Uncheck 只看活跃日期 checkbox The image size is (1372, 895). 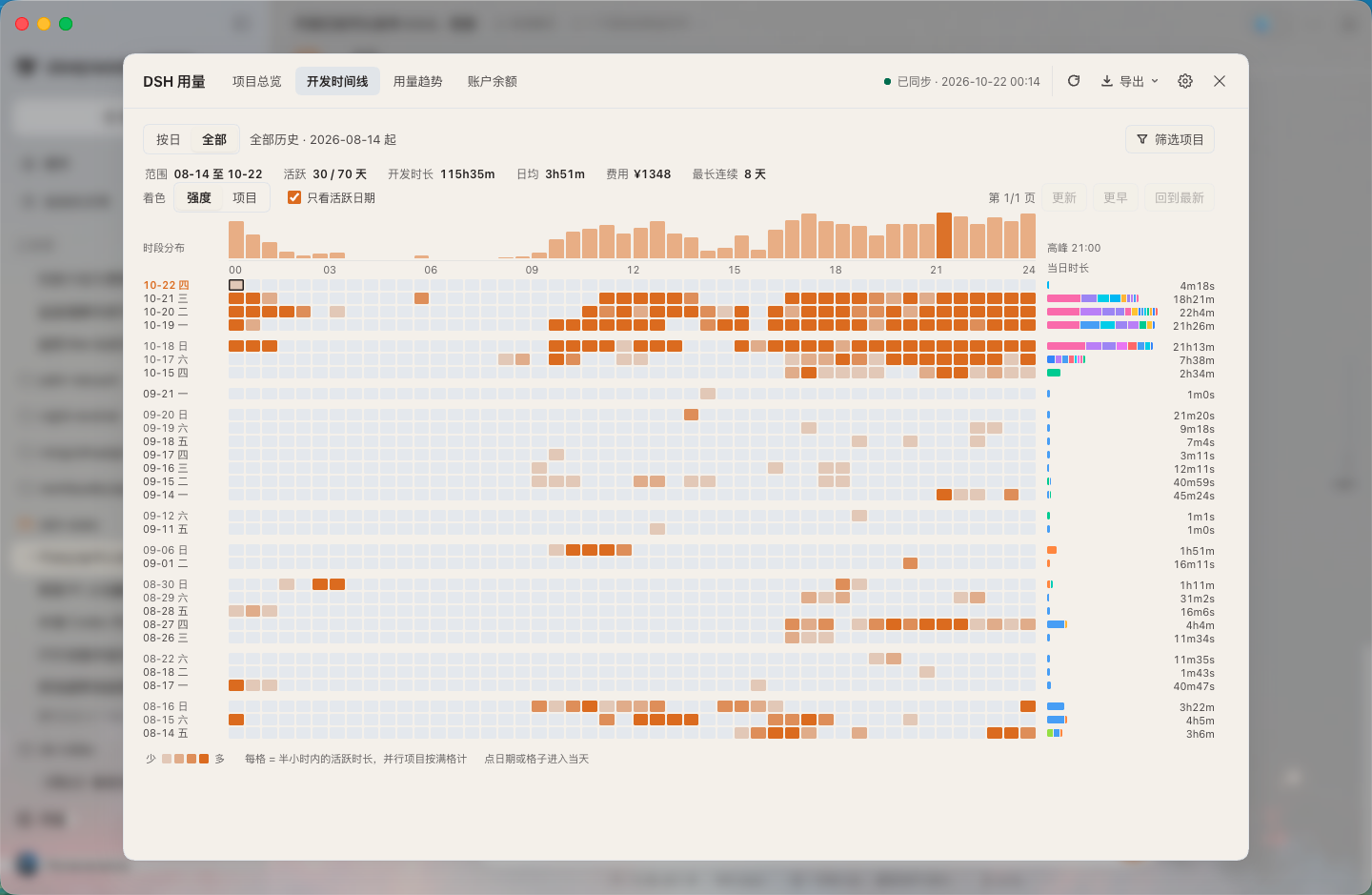click(294, 197)
